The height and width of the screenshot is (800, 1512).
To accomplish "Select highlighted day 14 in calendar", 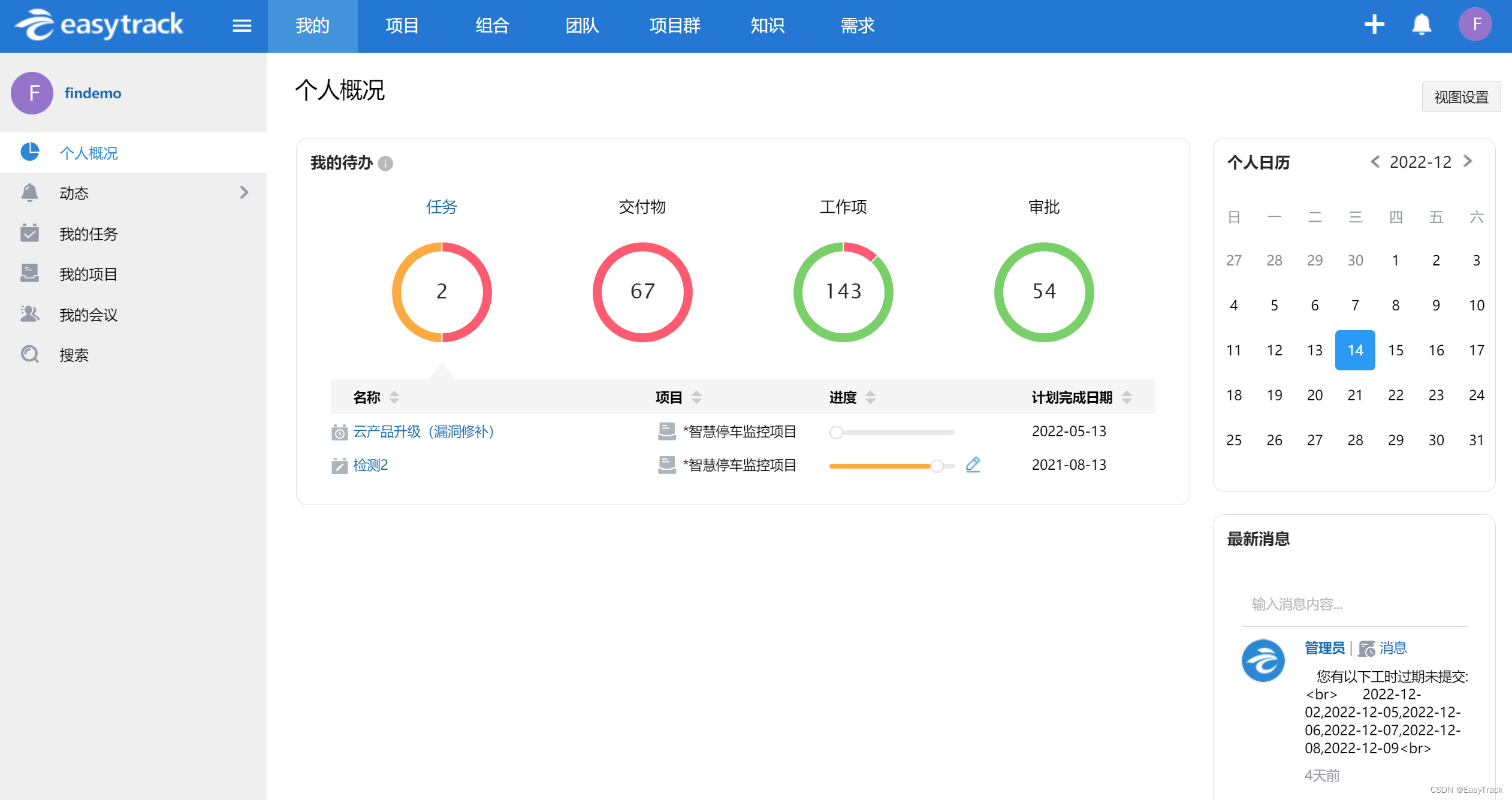I will [x=1355, y=350].
